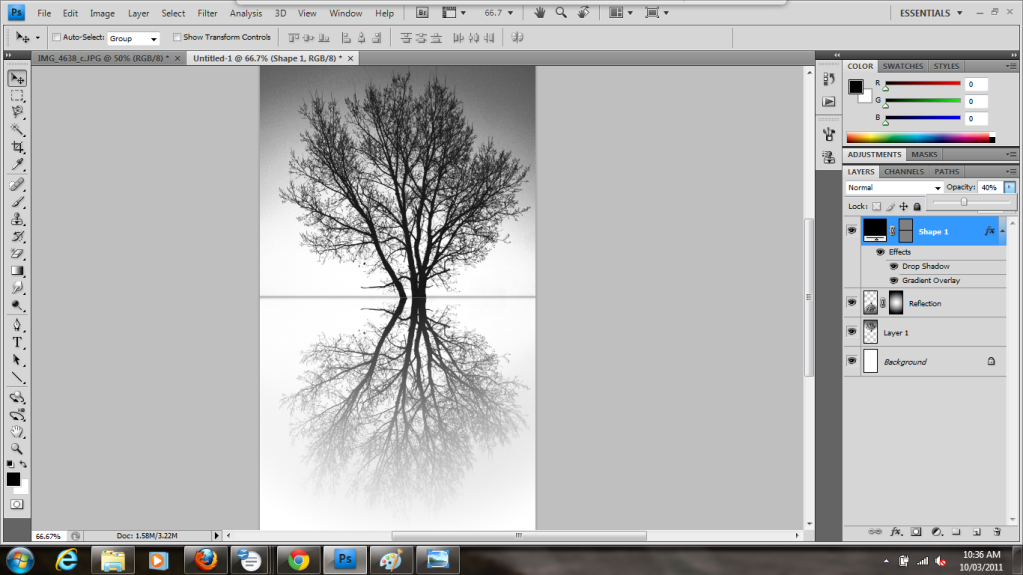Screen dimensions: 1023x575
Task: Hide the Shape 1 layer
Action: click(x=851, y=230)
